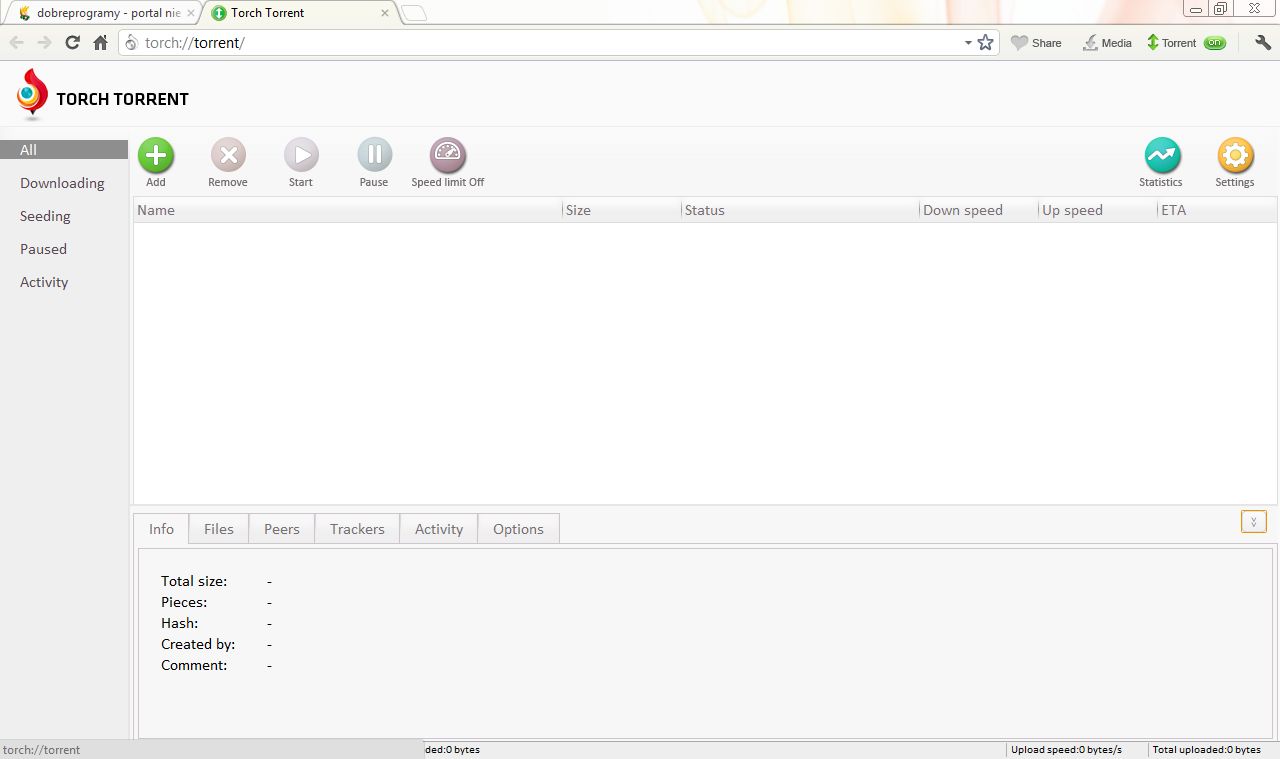Open the address bar dropdown arrow

coord(968,43)
